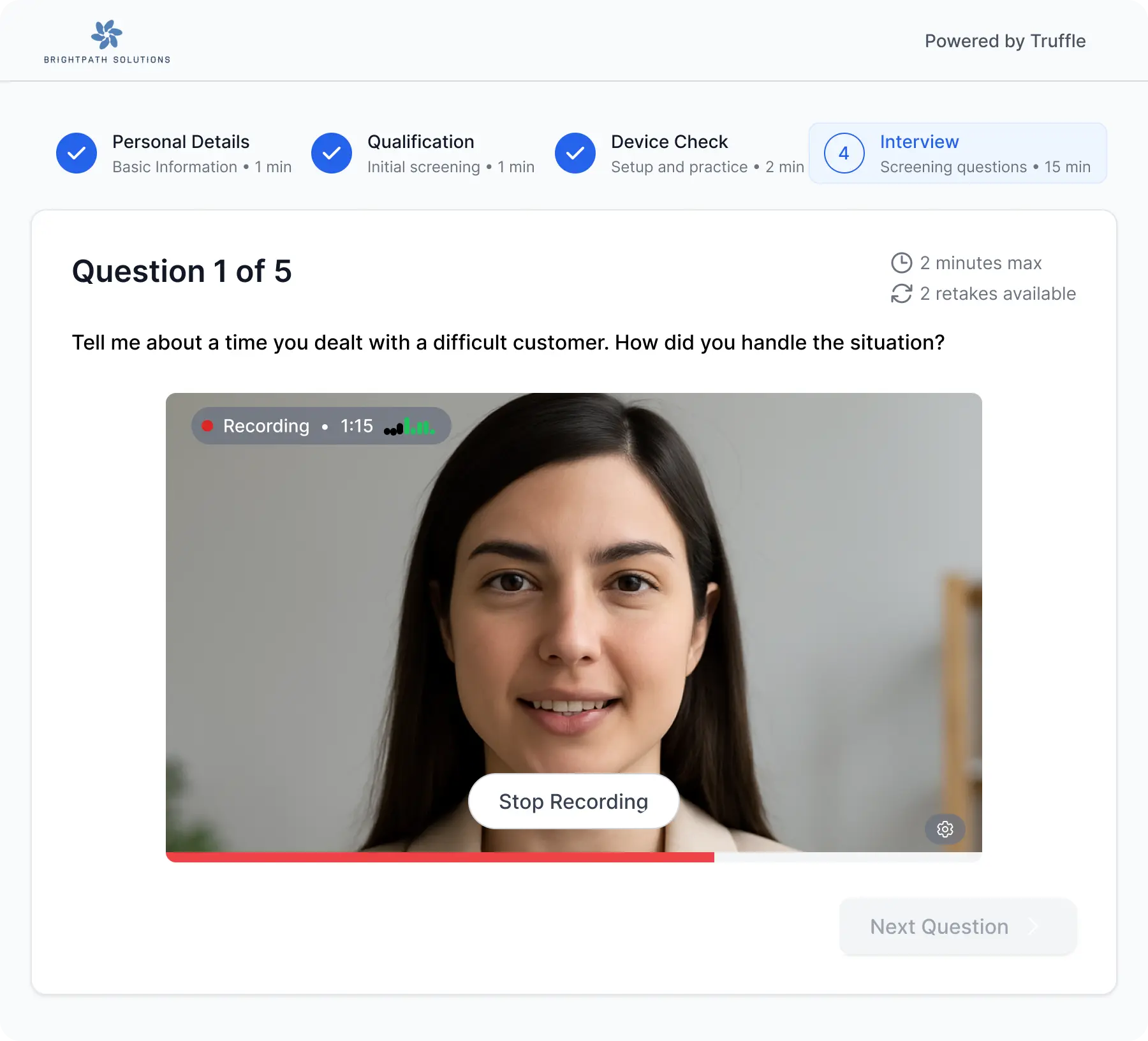Click the retake arrows icon

[x=901, y=293]
